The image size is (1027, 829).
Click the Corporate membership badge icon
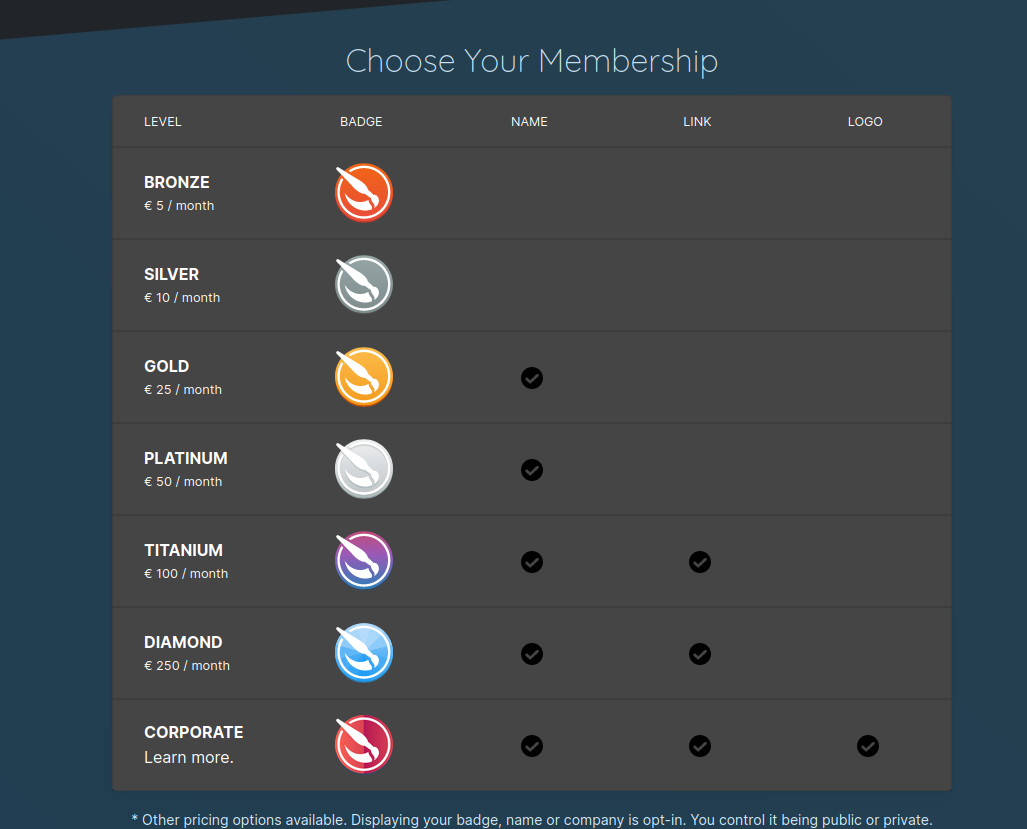[x=364, y=745]
